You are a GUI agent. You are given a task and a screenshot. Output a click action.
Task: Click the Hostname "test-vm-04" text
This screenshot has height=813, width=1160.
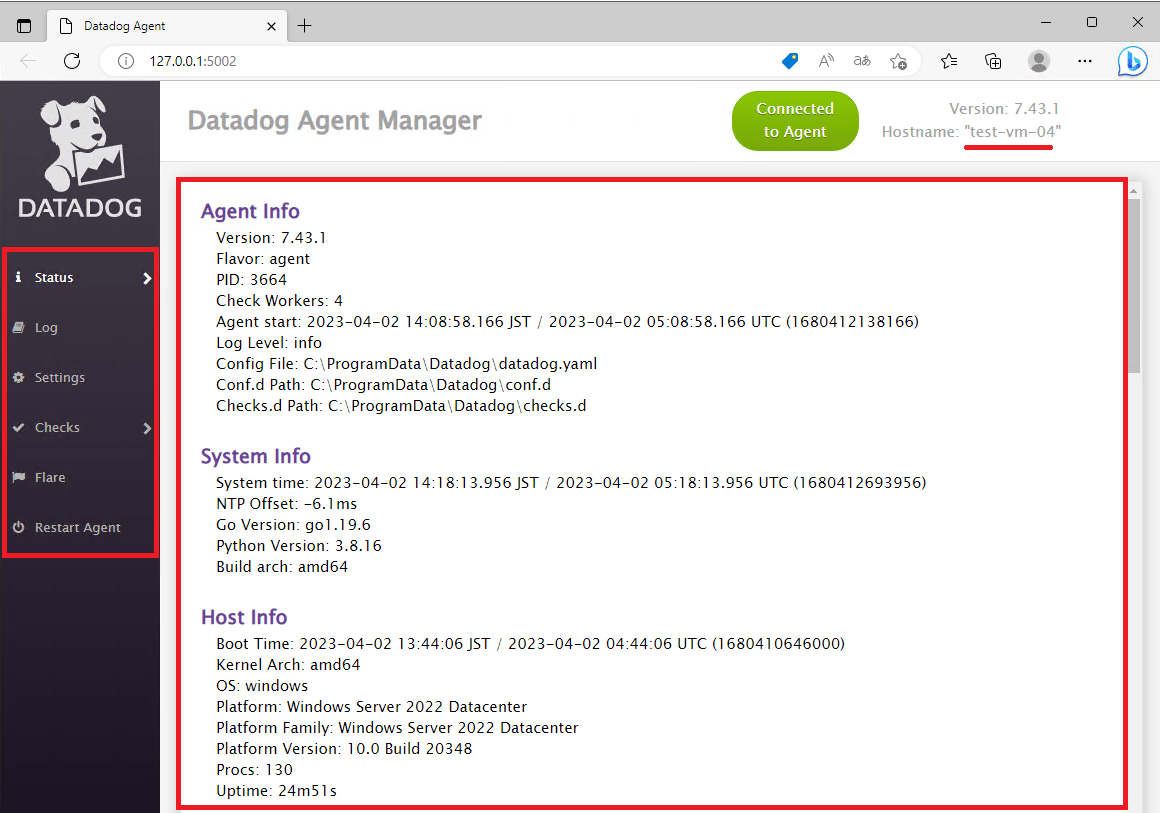click(971, 132)
